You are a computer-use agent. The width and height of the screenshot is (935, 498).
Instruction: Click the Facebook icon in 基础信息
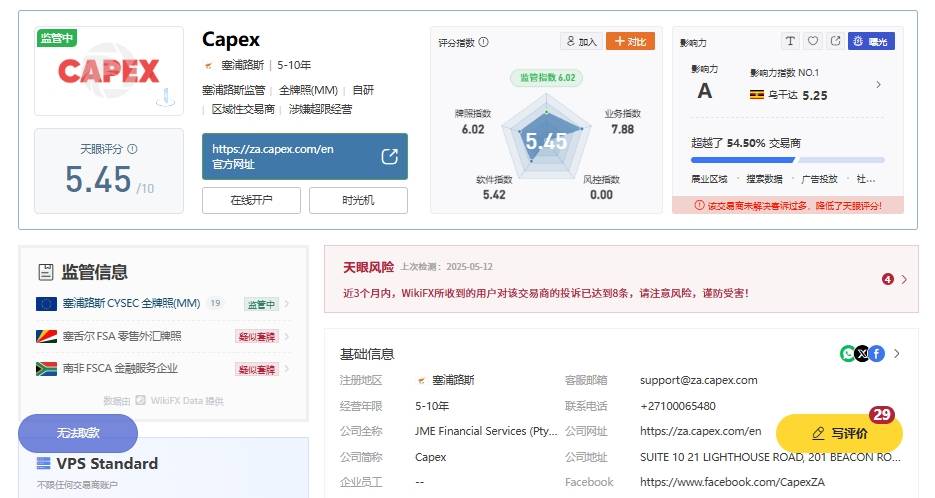[877, 354]
